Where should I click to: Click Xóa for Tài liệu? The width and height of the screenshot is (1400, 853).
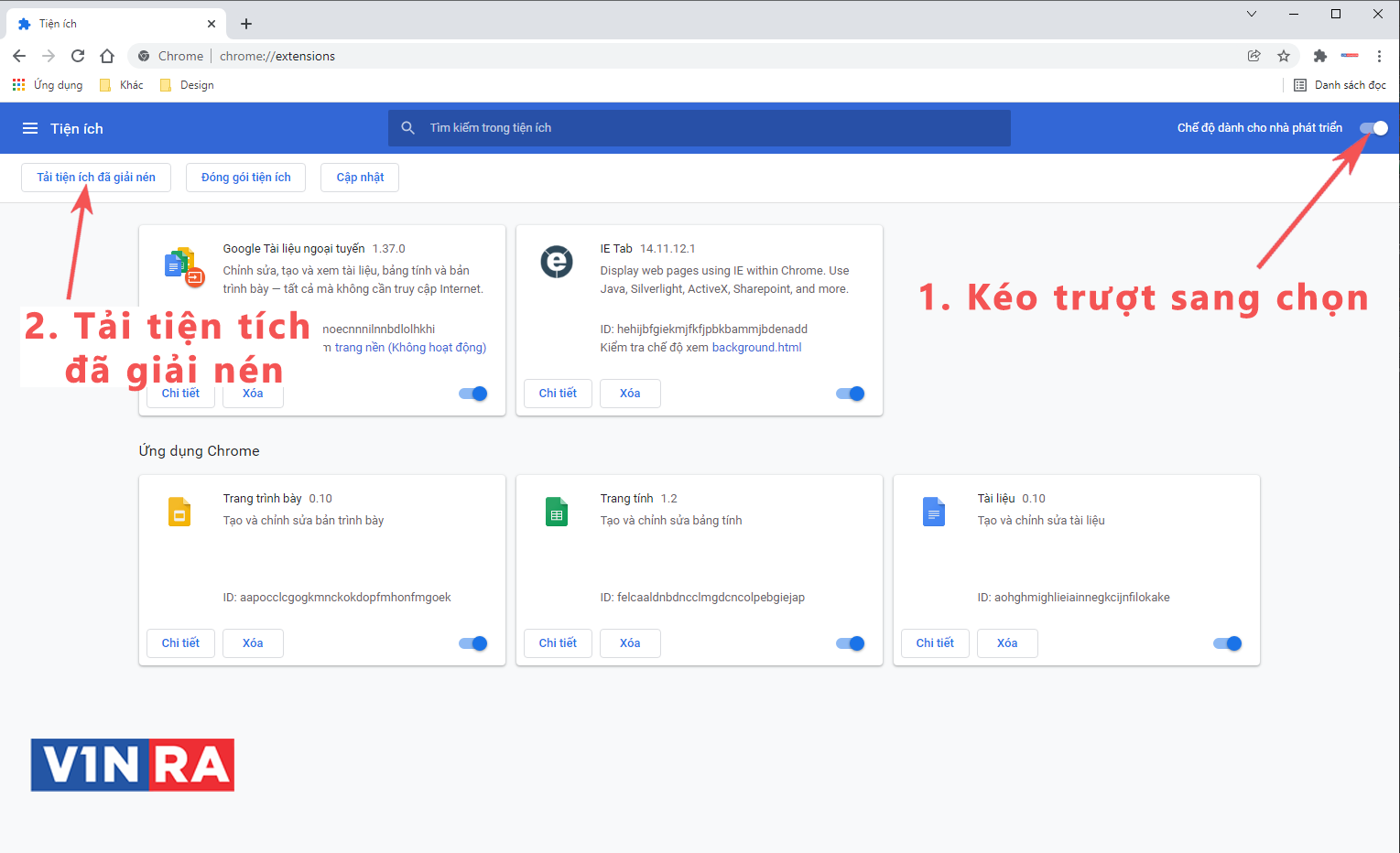(x=1007, y=643)
